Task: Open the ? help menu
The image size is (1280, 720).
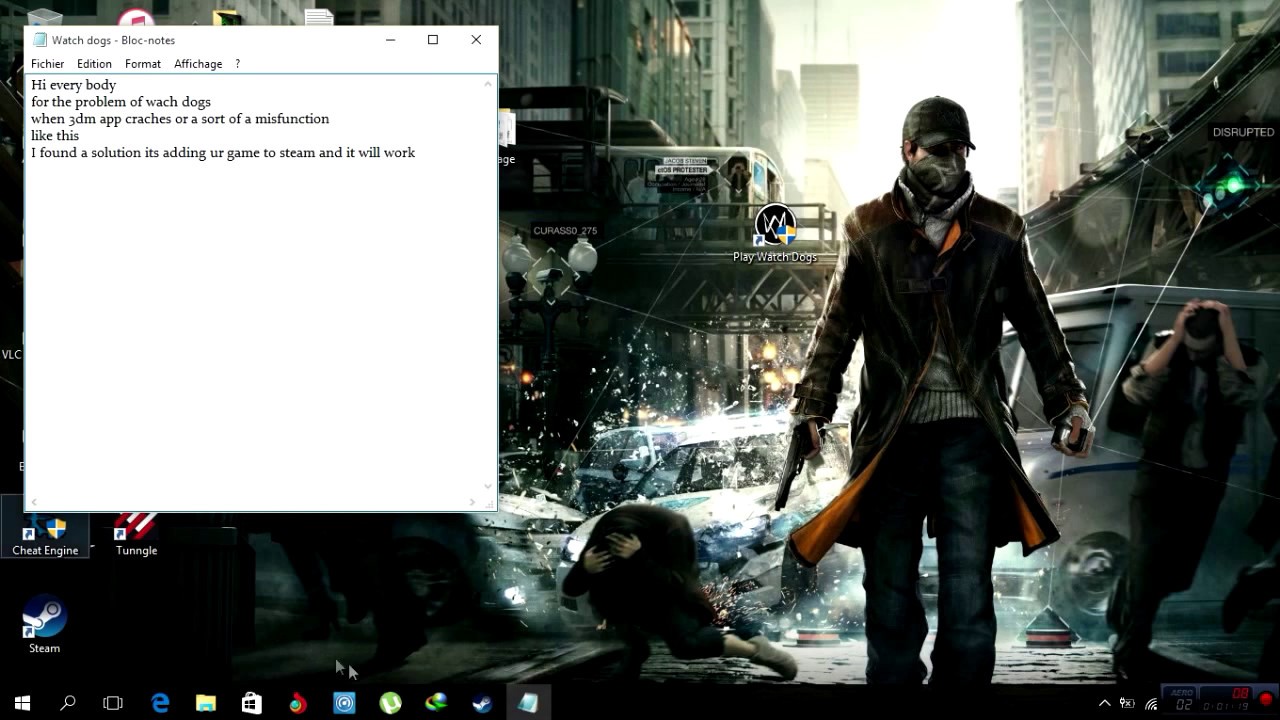Action: (237, 63)
